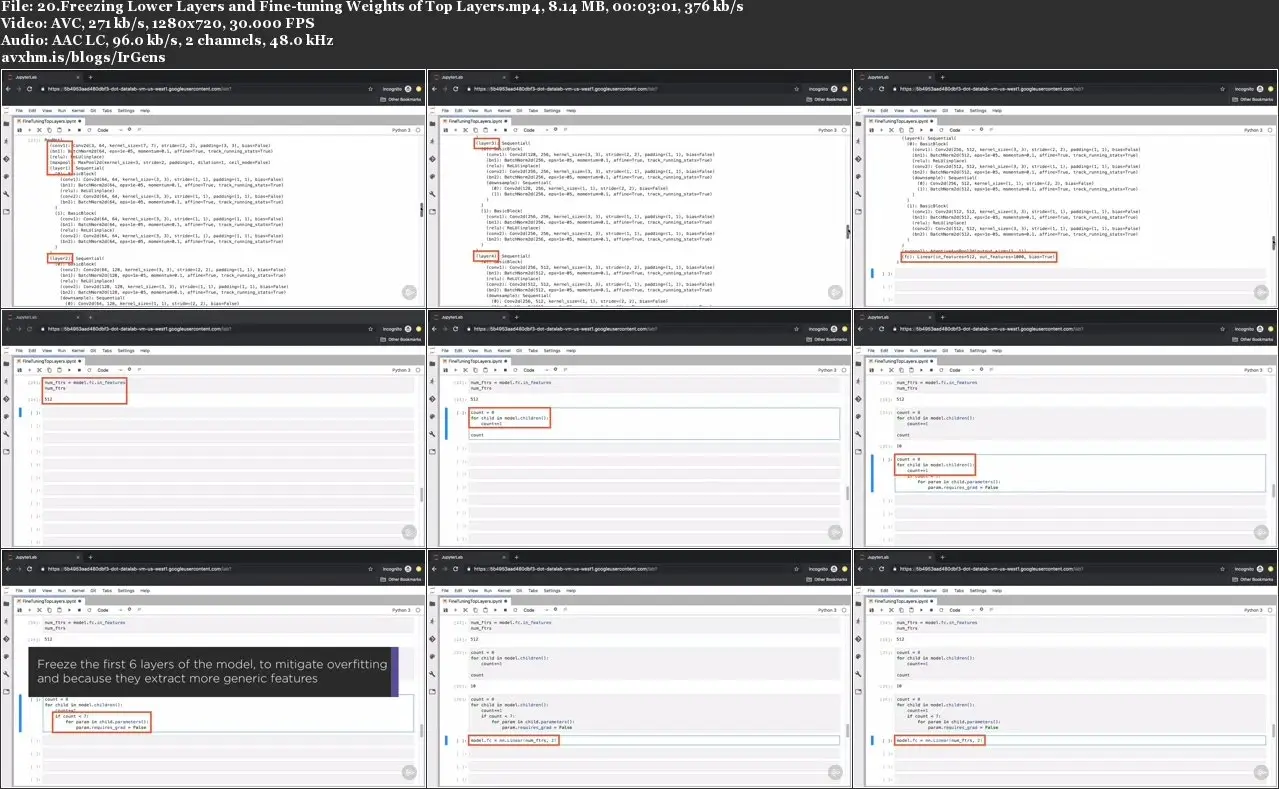Click the highlighted '(layer2)' label in the conv1 frame
1279x789 pixels.
pyautogui.click(x=59, y=257)
